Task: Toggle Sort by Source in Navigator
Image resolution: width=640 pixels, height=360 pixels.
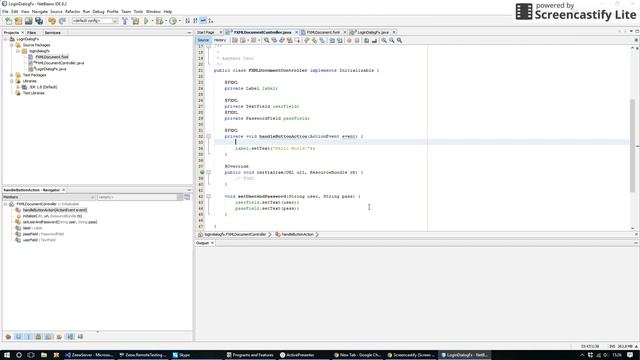Action: [80, 337]
